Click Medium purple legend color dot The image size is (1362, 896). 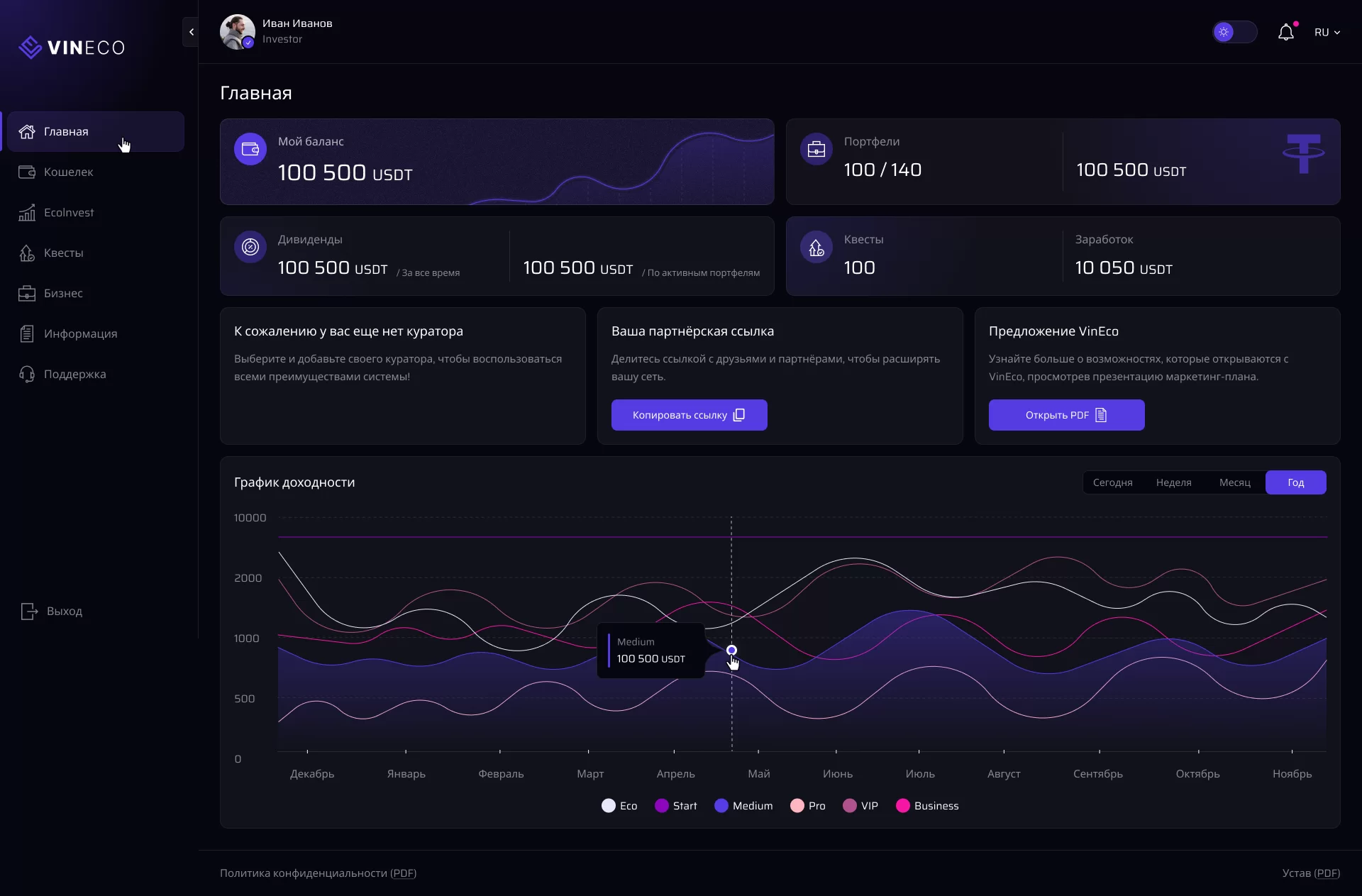pyautogui.click(x=721, y=805)
